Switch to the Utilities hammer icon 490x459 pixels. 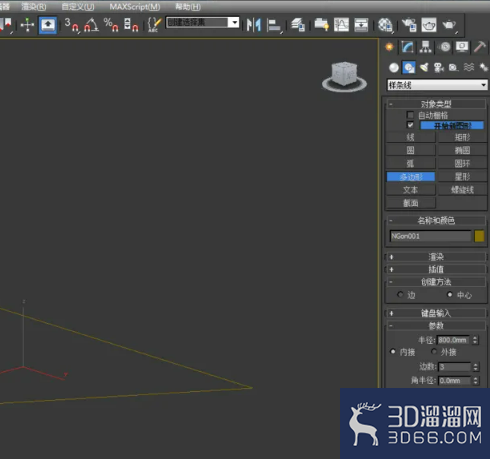480,47
